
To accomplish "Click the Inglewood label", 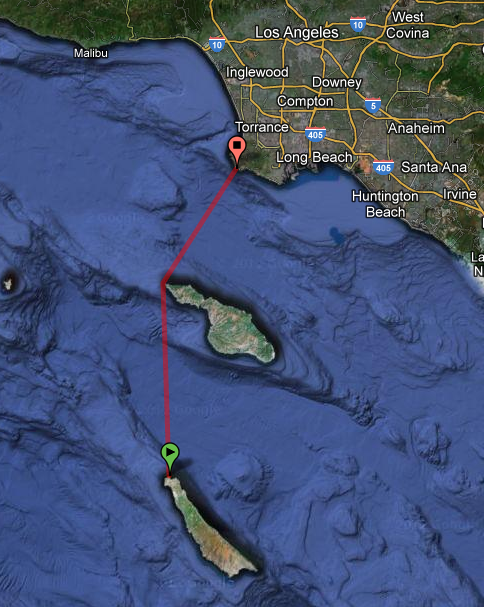I will click(x=257, y=72).
